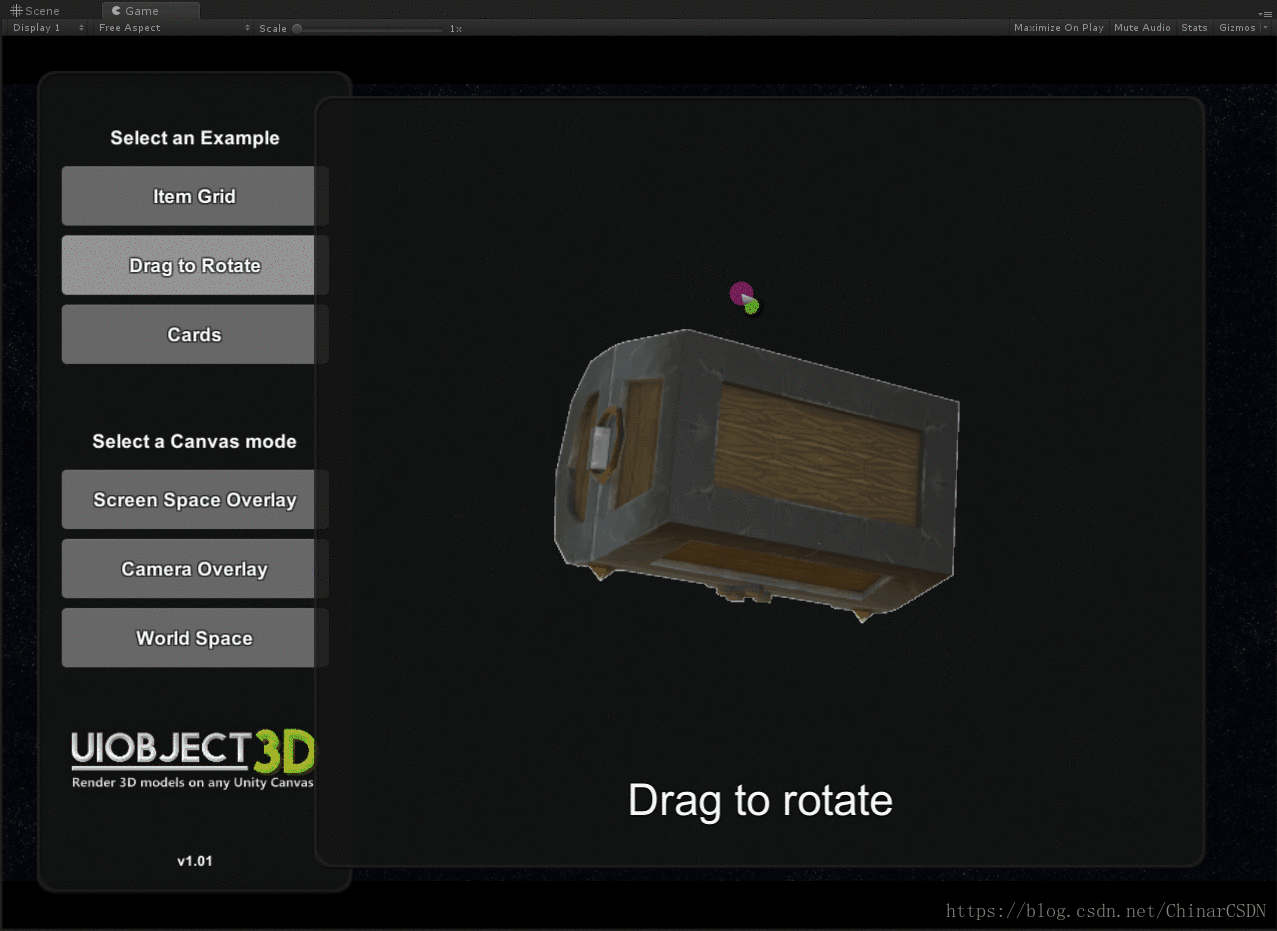Click the 'Select an Example' heading
The image size is (1277, 931).
pos(195,138)
